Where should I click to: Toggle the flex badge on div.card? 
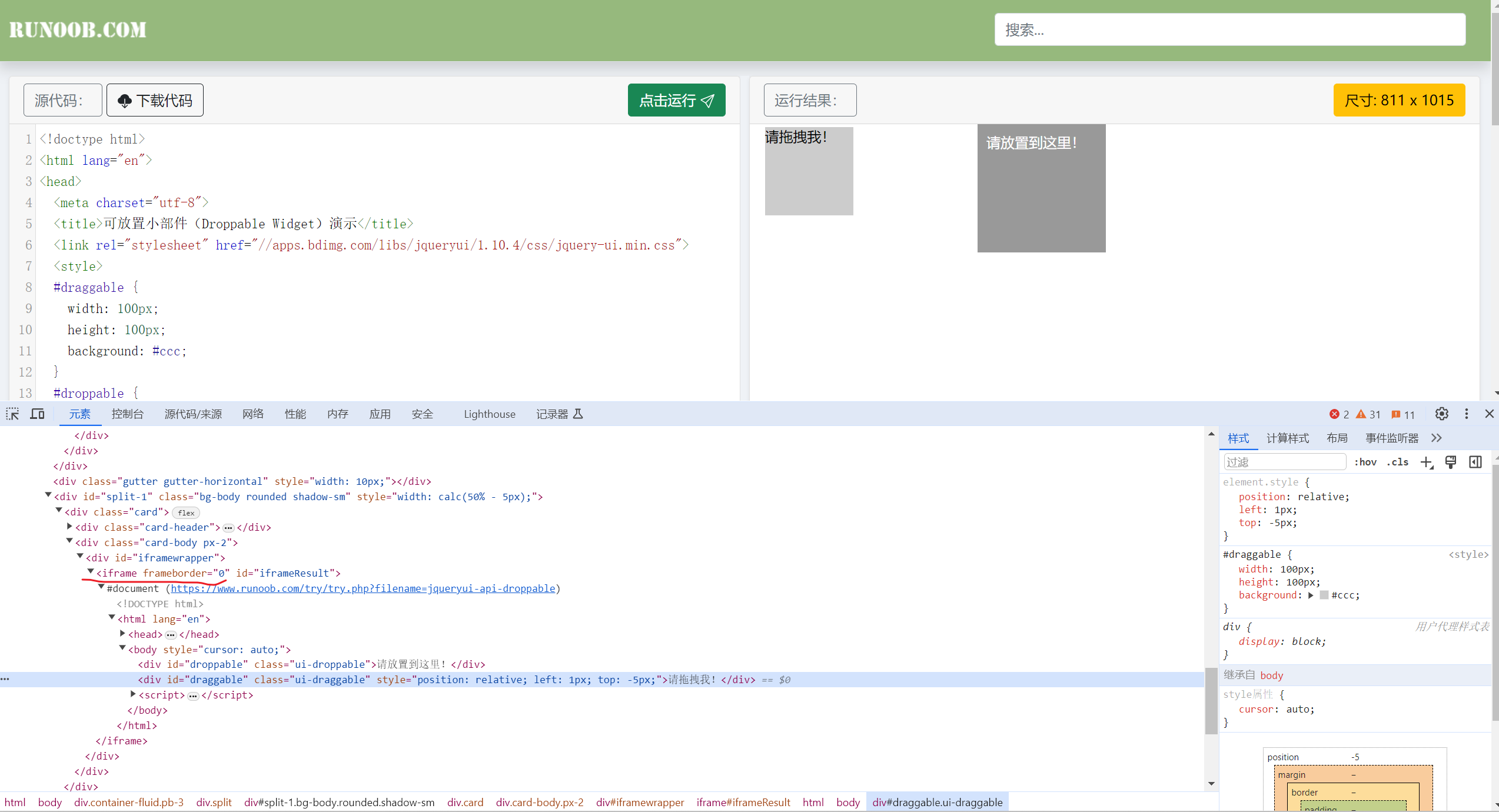point(186,513)
